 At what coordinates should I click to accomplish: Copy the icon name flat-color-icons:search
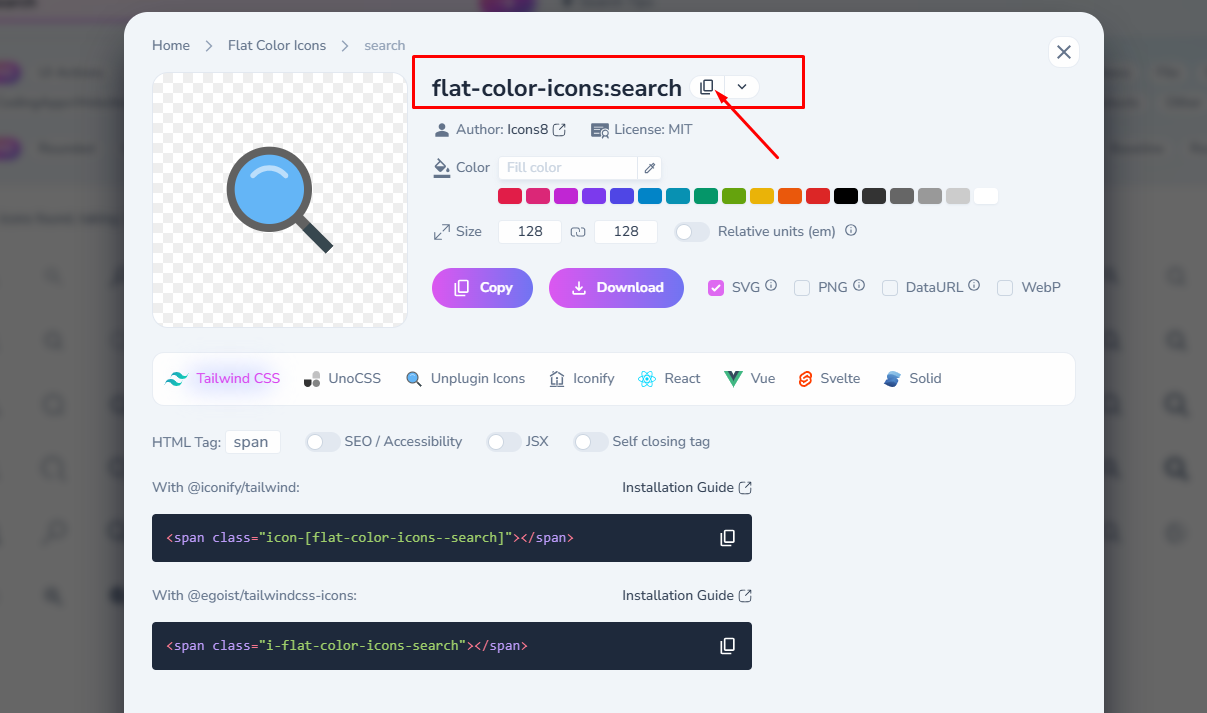707,87
